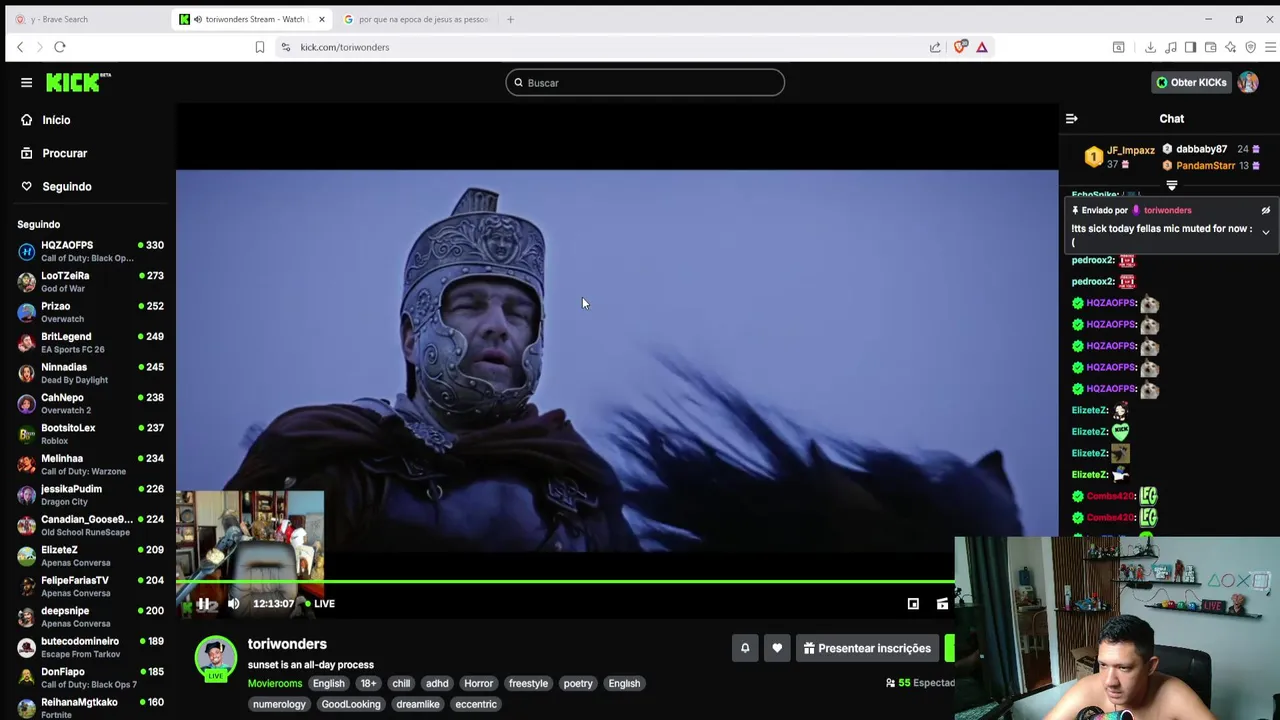Reload the page

click(60, 47)
